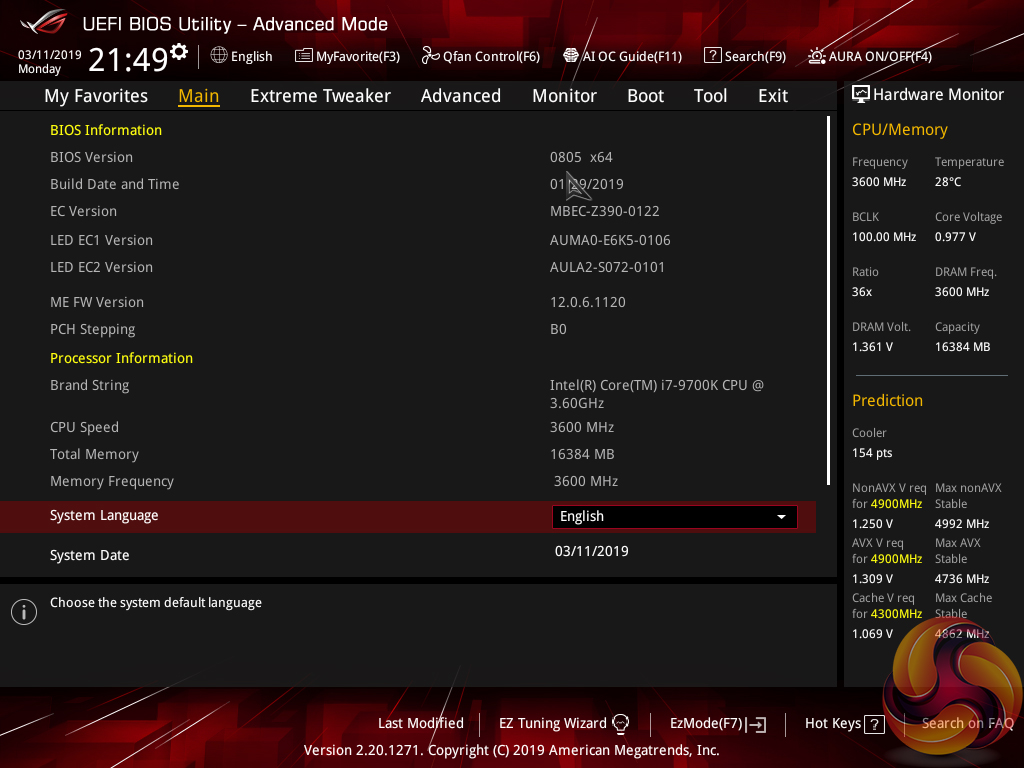
Task: Click AVX V req value 1.309 V
Action: (872, 579)
